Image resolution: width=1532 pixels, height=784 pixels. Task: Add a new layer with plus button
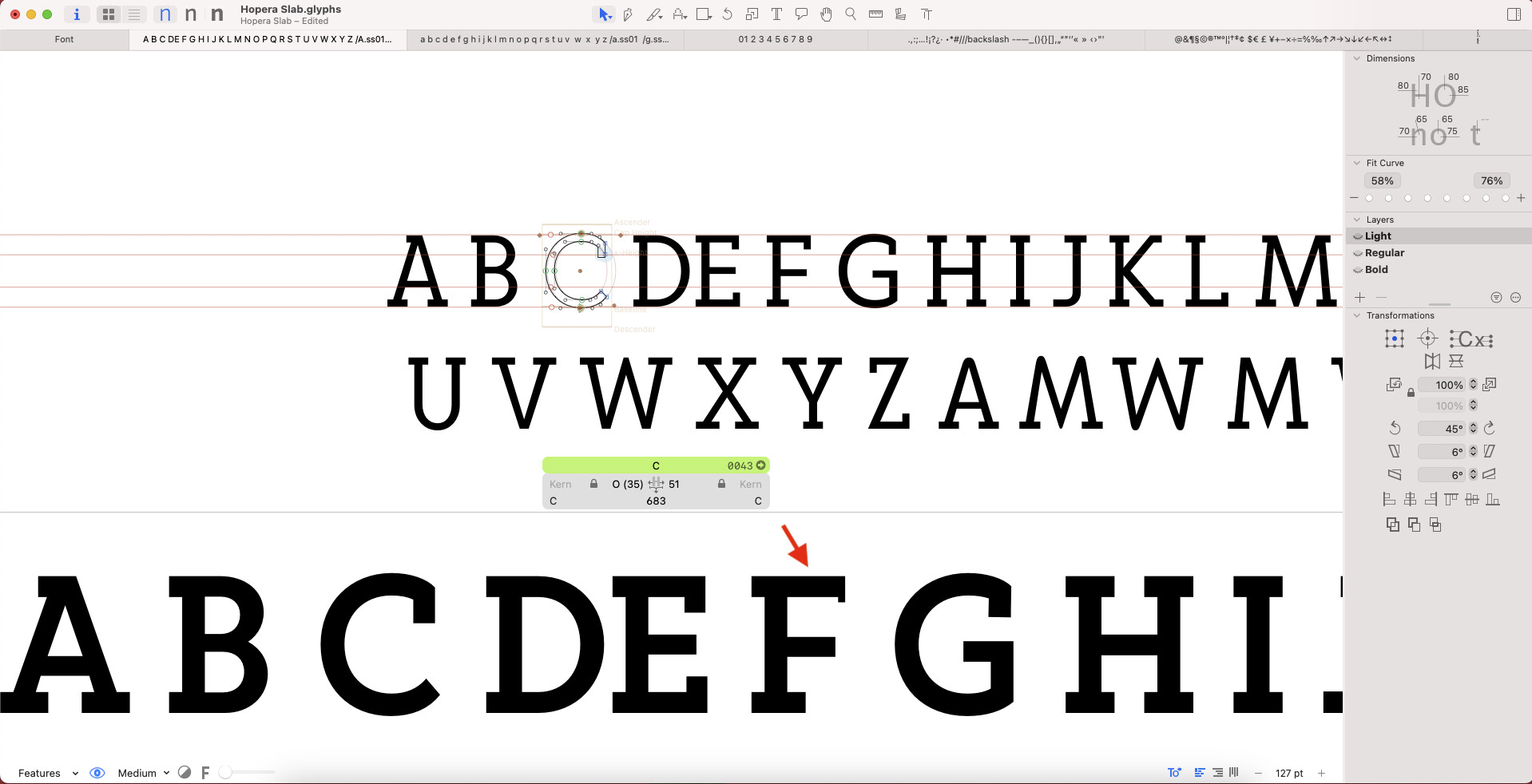coord(1360,298)
